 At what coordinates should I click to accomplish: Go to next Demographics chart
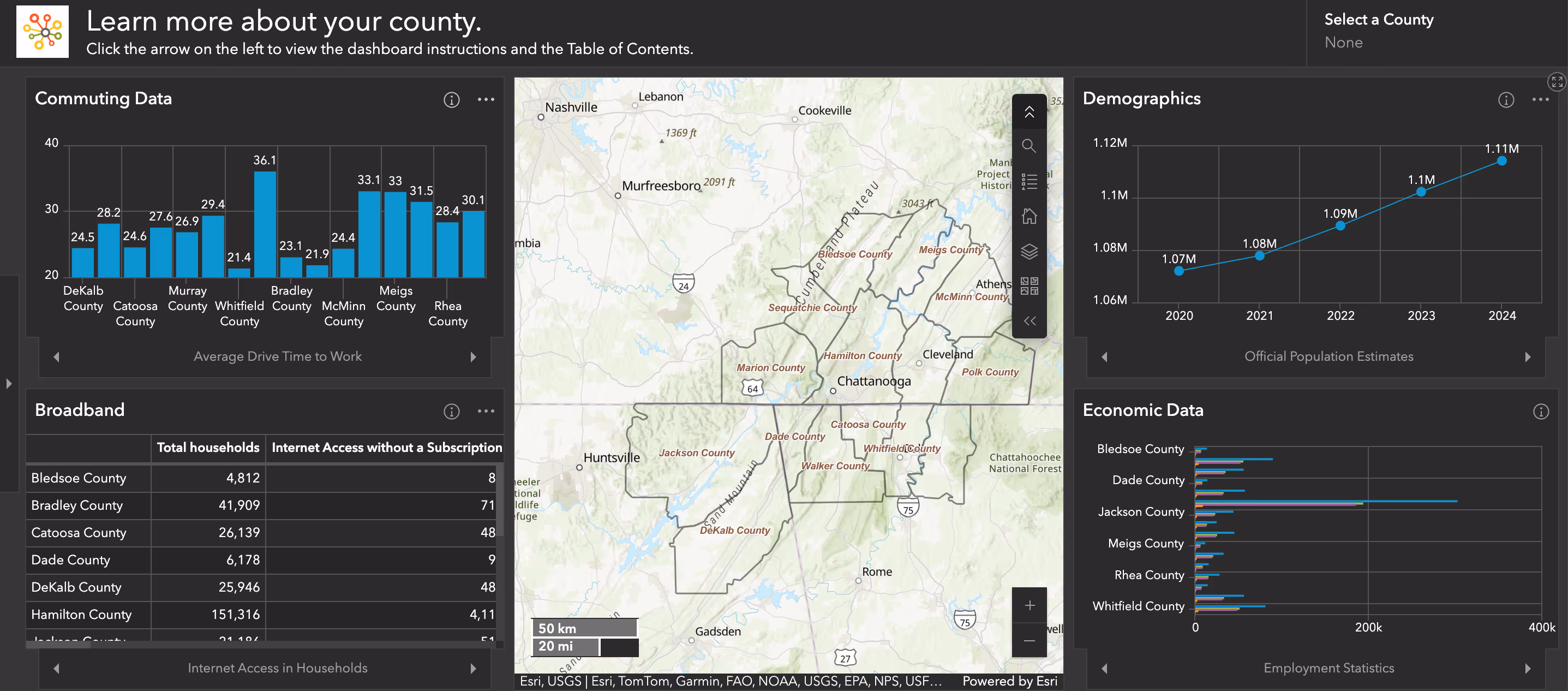(x=1527, y=357)
